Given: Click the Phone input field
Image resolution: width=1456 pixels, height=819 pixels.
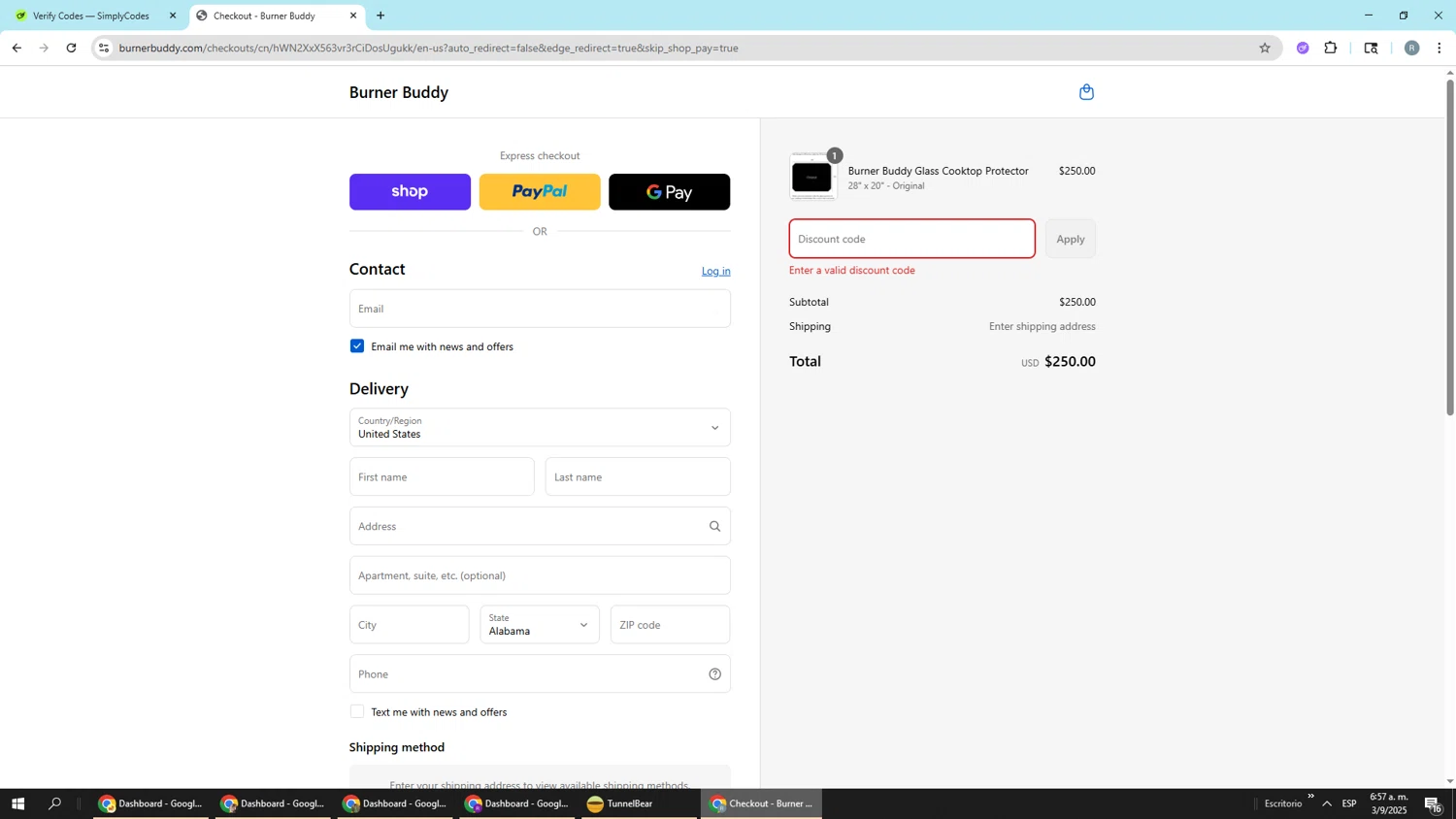Looking at the screenshot, I should [x=540, y=674].
